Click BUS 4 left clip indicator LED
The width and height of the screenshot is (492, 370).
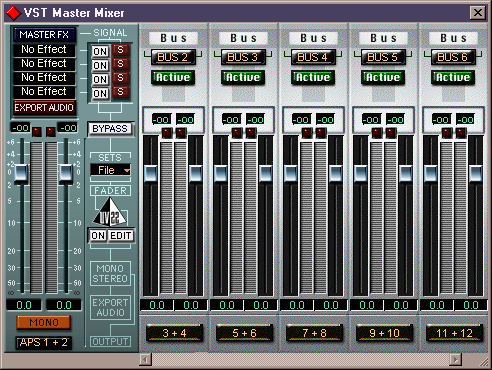click(307, 133)
